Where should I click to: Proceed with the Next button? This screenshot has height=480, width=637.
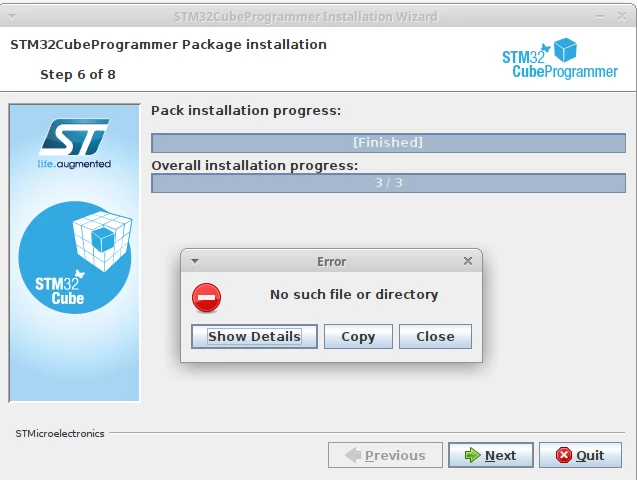pos(491,455)
